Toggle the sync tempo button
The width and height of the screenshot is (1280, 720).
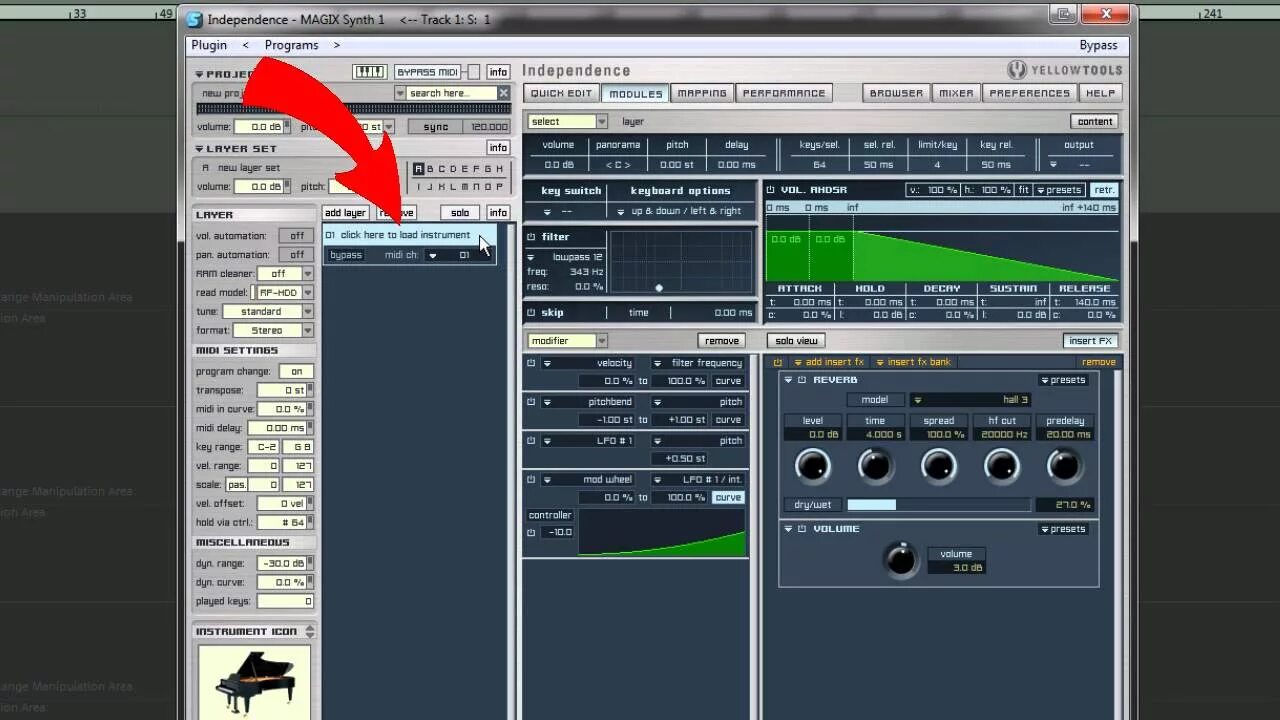coord(436,127)
